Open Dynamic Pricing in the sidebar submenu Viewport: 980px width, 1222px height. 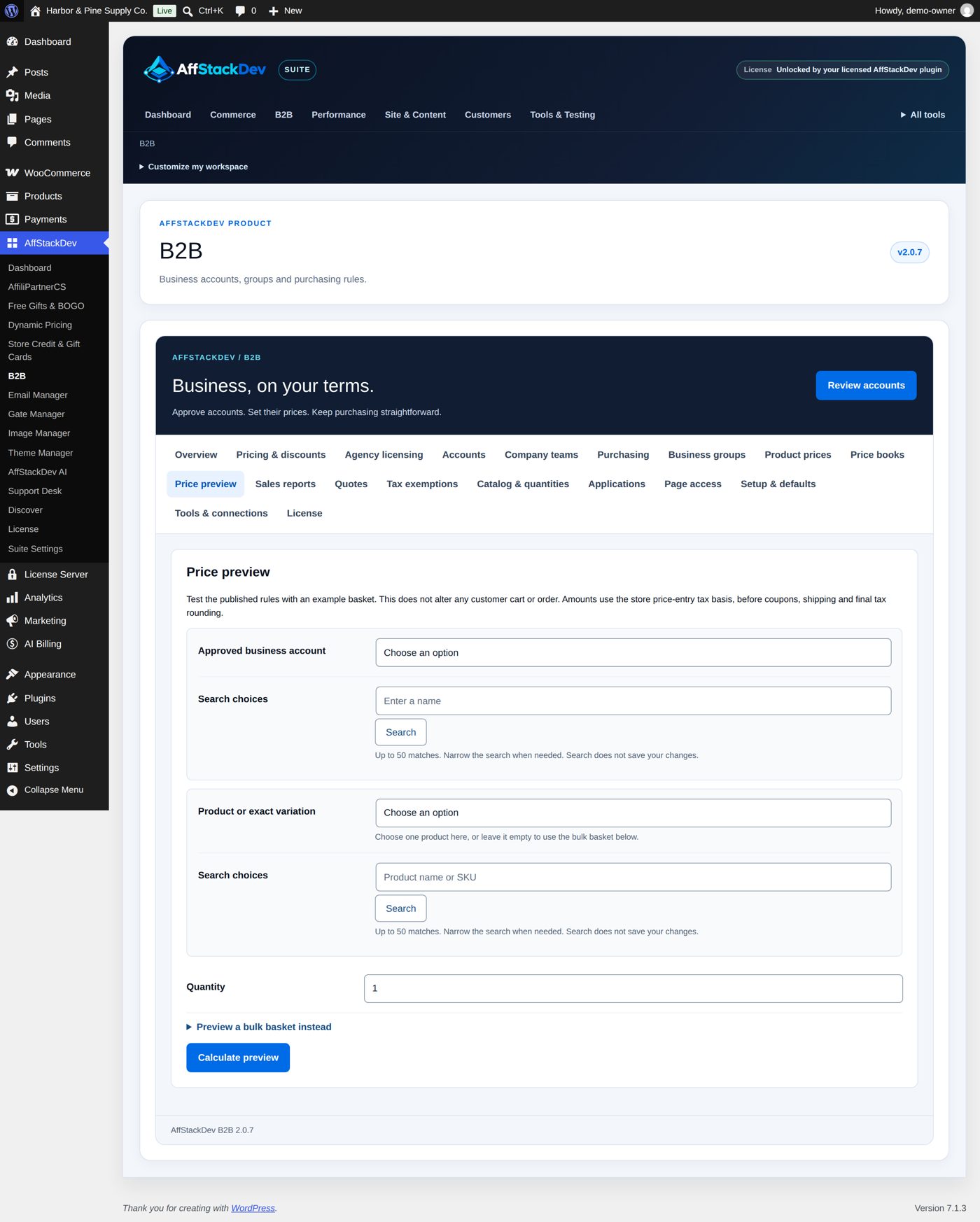pos(40,325)
